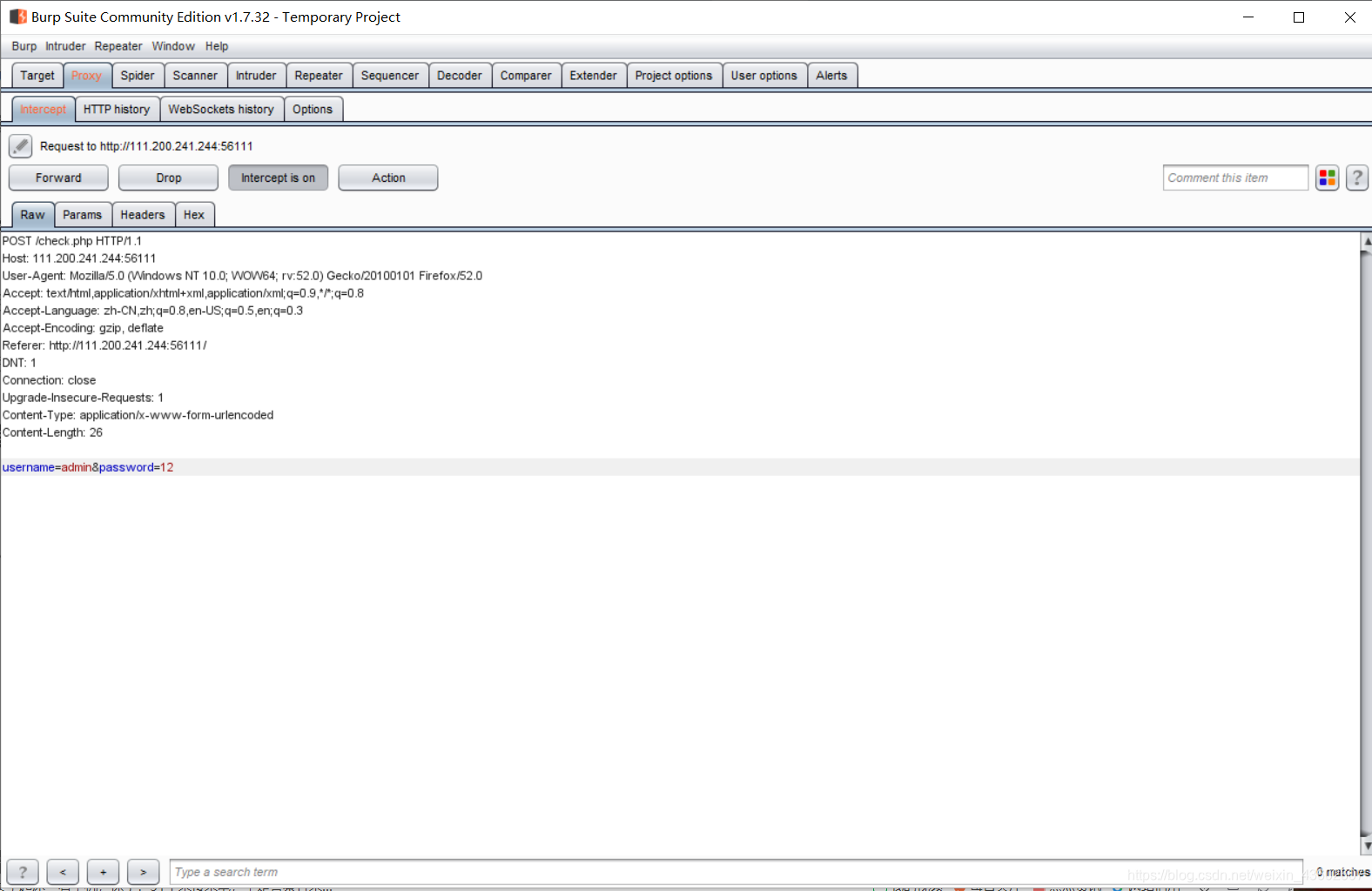The image size is (1372, 891).
Task: Click the scrollbar down arrow
Action: point(1367,846)
